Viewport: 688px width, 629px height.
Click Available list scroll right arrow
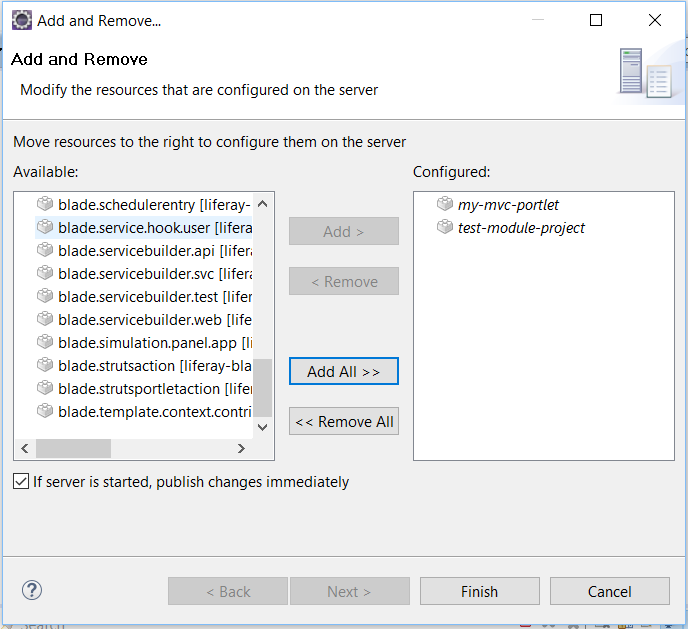click(241, 448)
